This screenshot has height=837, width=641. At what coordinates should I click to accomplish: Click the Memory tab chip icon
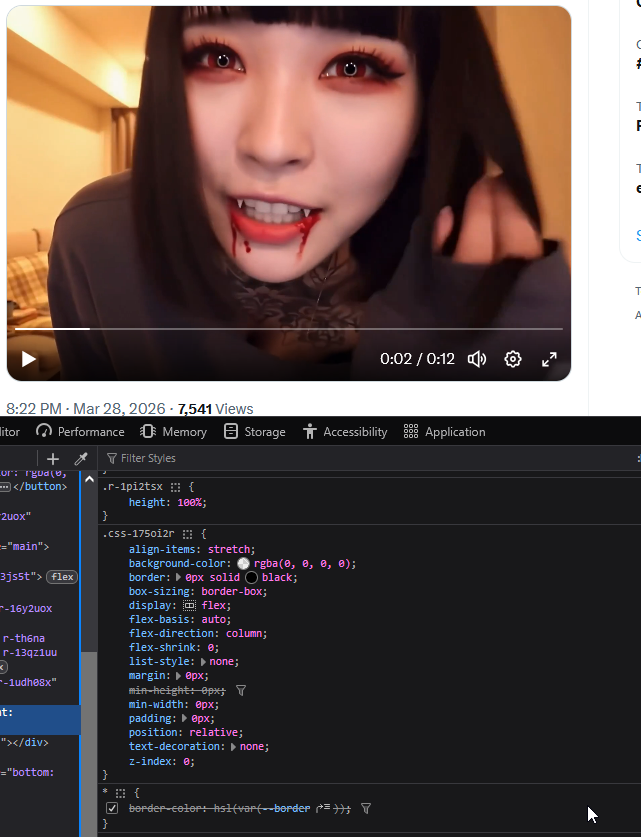(x=148, y=431)
